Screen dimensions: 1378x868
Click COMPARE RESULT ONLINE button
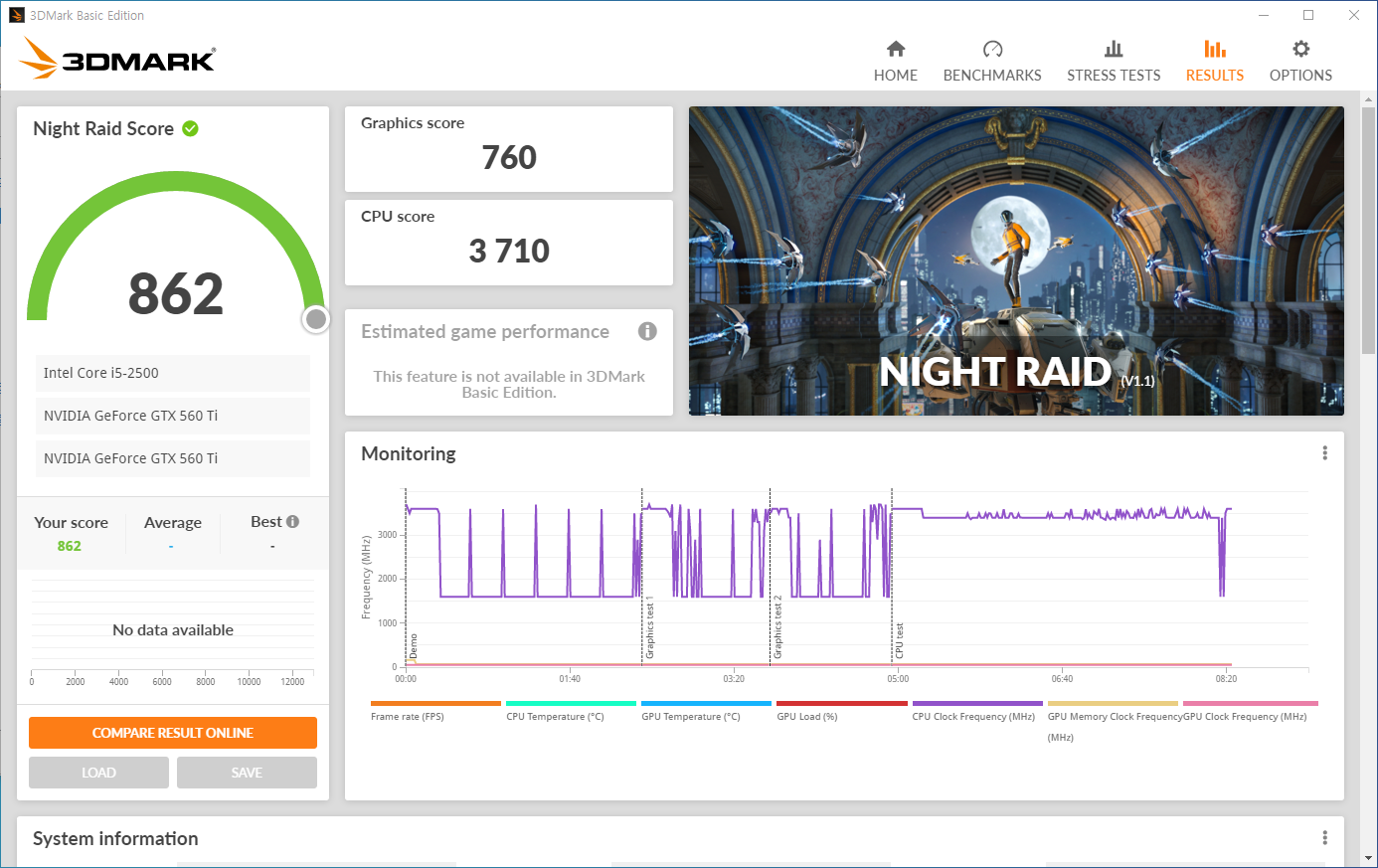click(x=173, y=733)
